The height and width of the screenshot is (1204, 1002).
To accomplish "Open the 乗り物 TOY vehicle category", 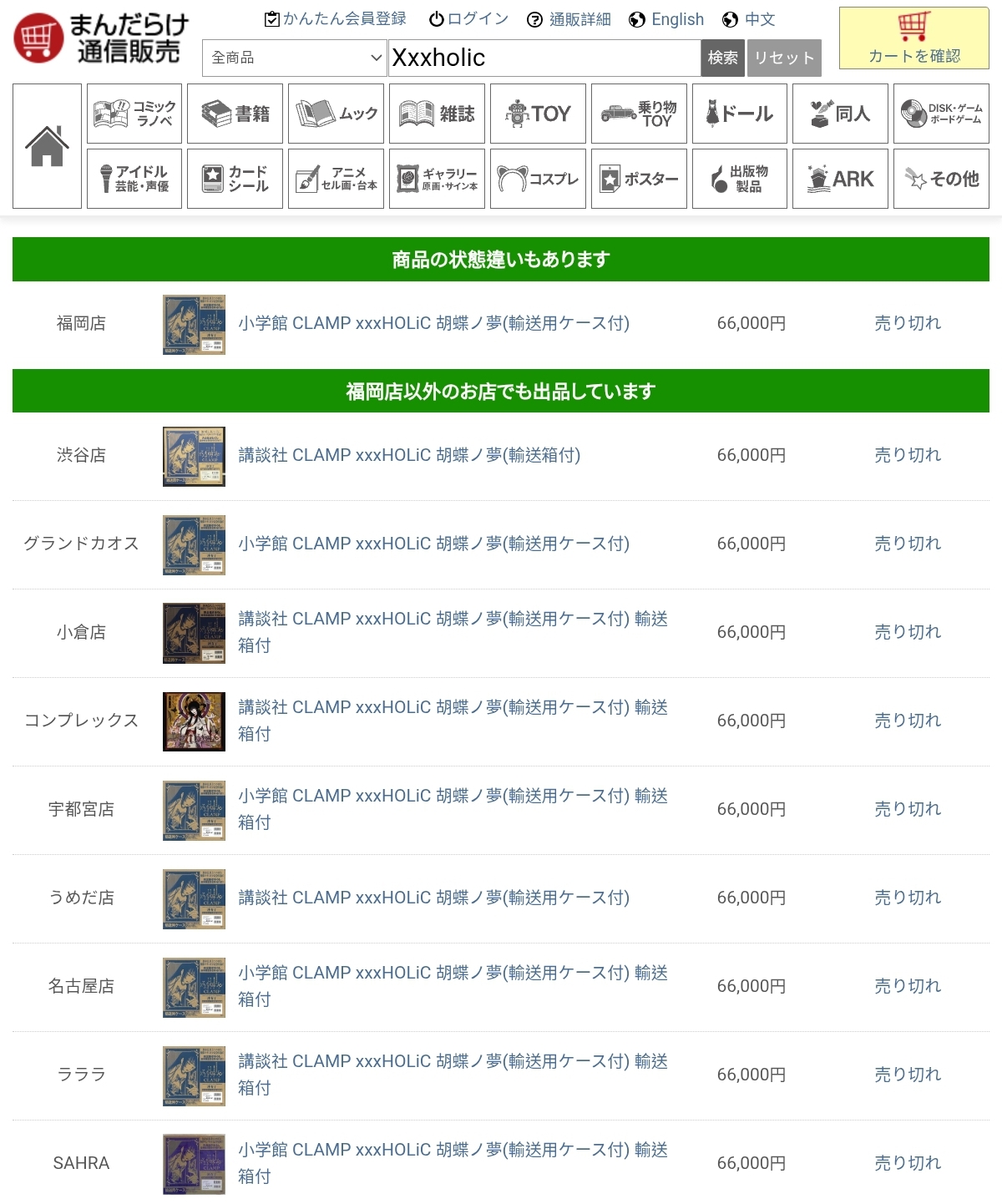I will (639, 113).
